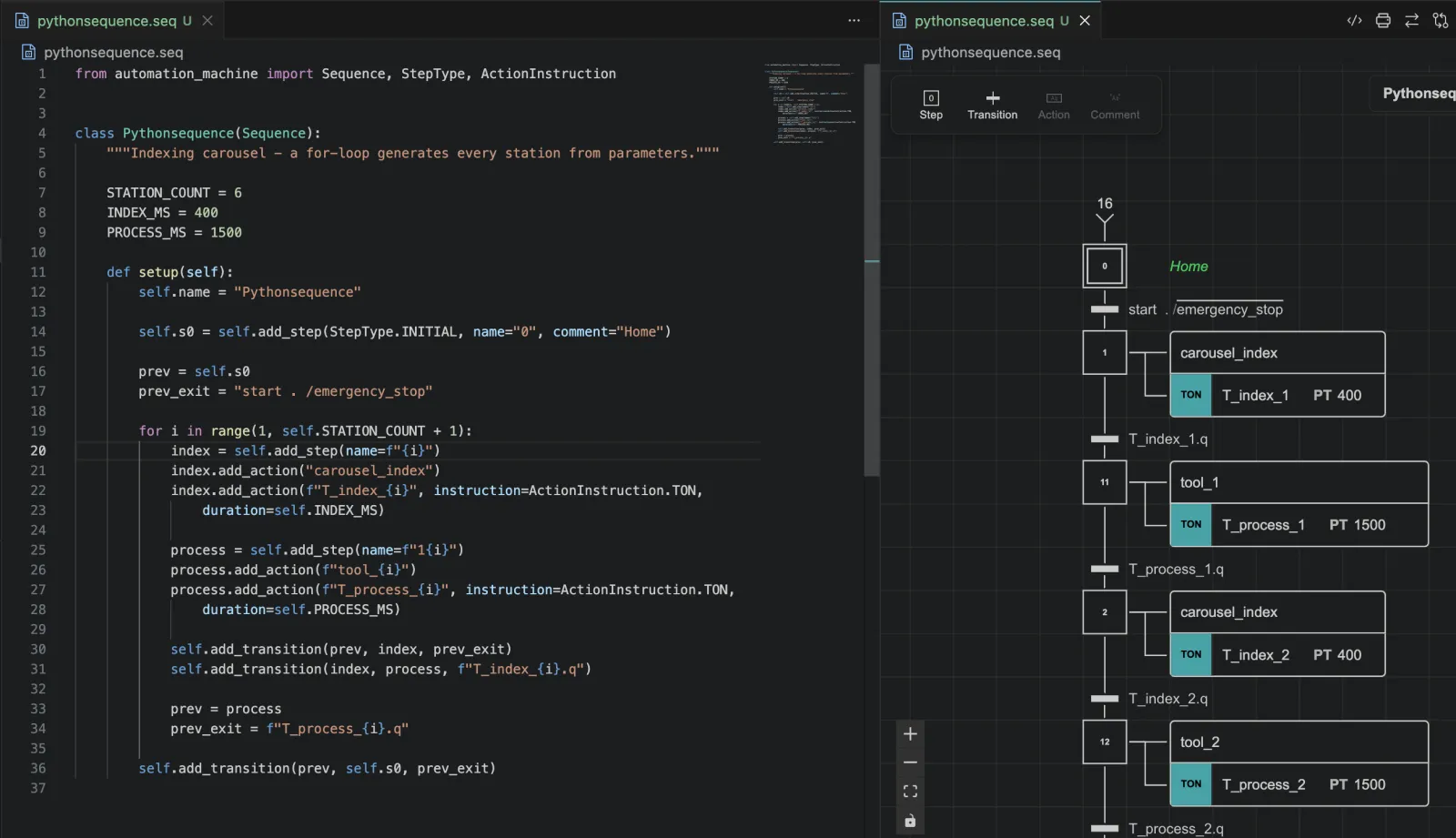Click TON badge for T_process_1
Viewport: 1456px width, 838px height.
(x=1190, y=525)
